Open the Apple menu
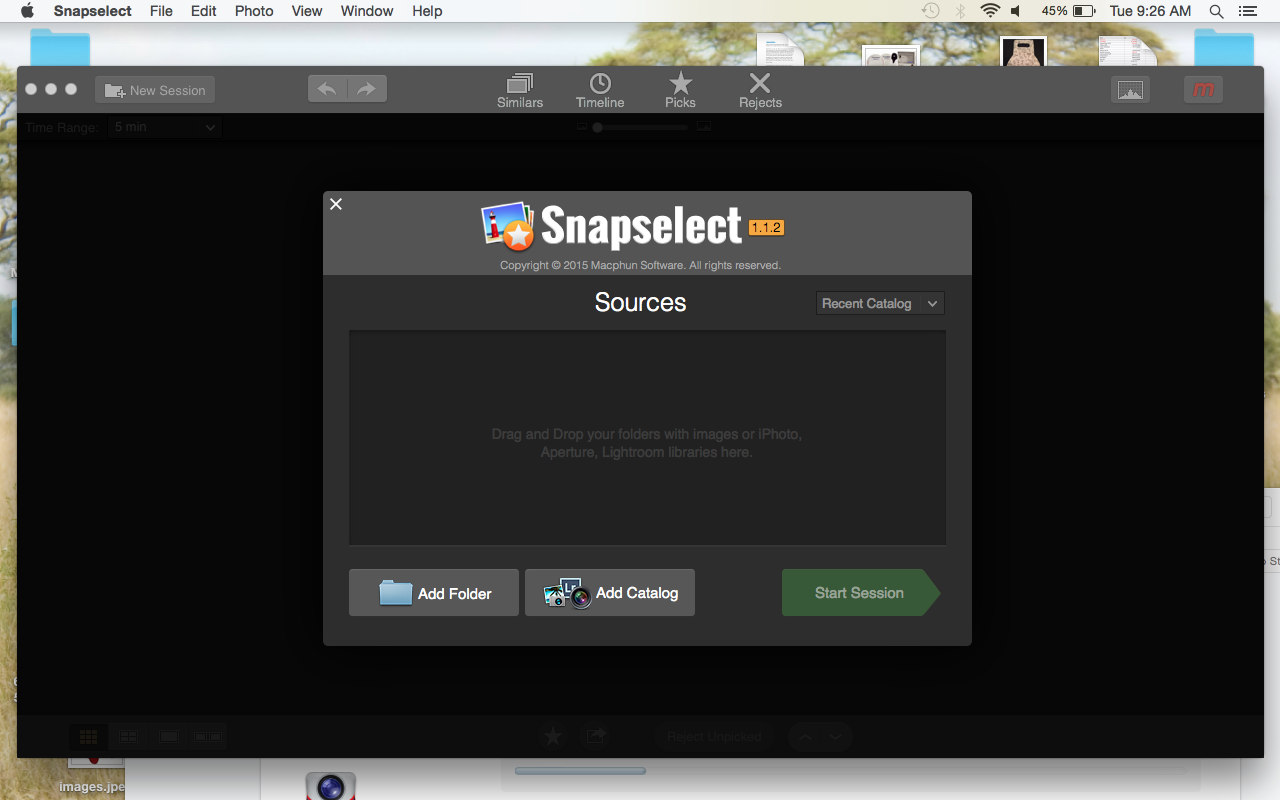Image resolution: width=1280 pixels, height=800 pixels. pyautogui.click(x=28, y=11)
